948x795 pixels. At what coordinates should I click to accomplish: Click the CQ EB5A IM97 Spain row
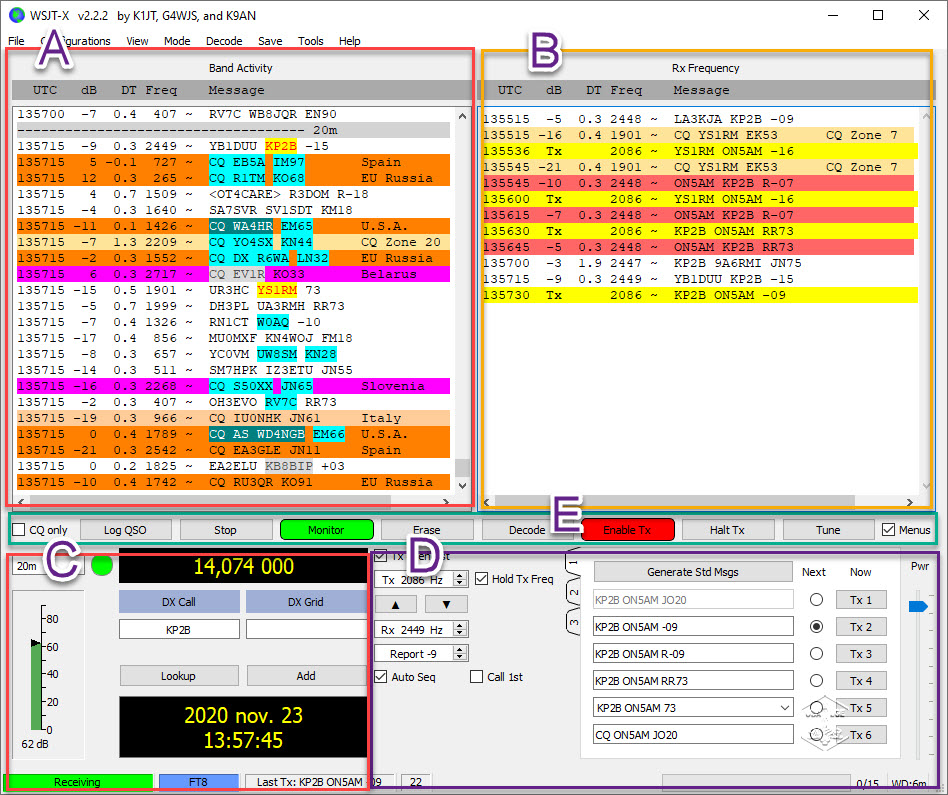tap(233, 162)
